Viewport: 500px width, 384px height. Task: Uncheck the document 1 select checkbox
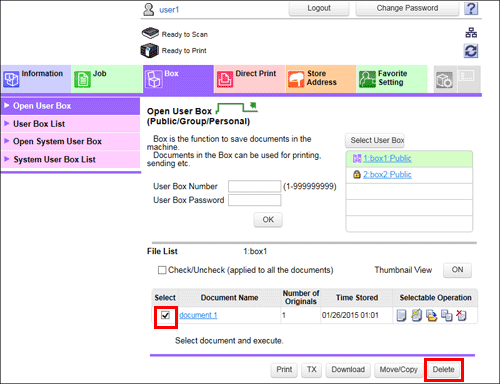(165, 315)
